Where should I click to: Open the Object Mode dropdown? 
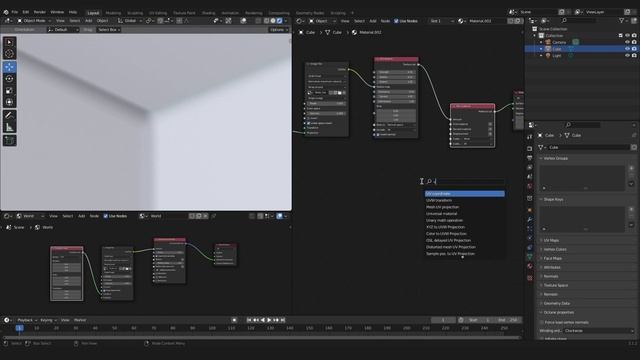34,21
